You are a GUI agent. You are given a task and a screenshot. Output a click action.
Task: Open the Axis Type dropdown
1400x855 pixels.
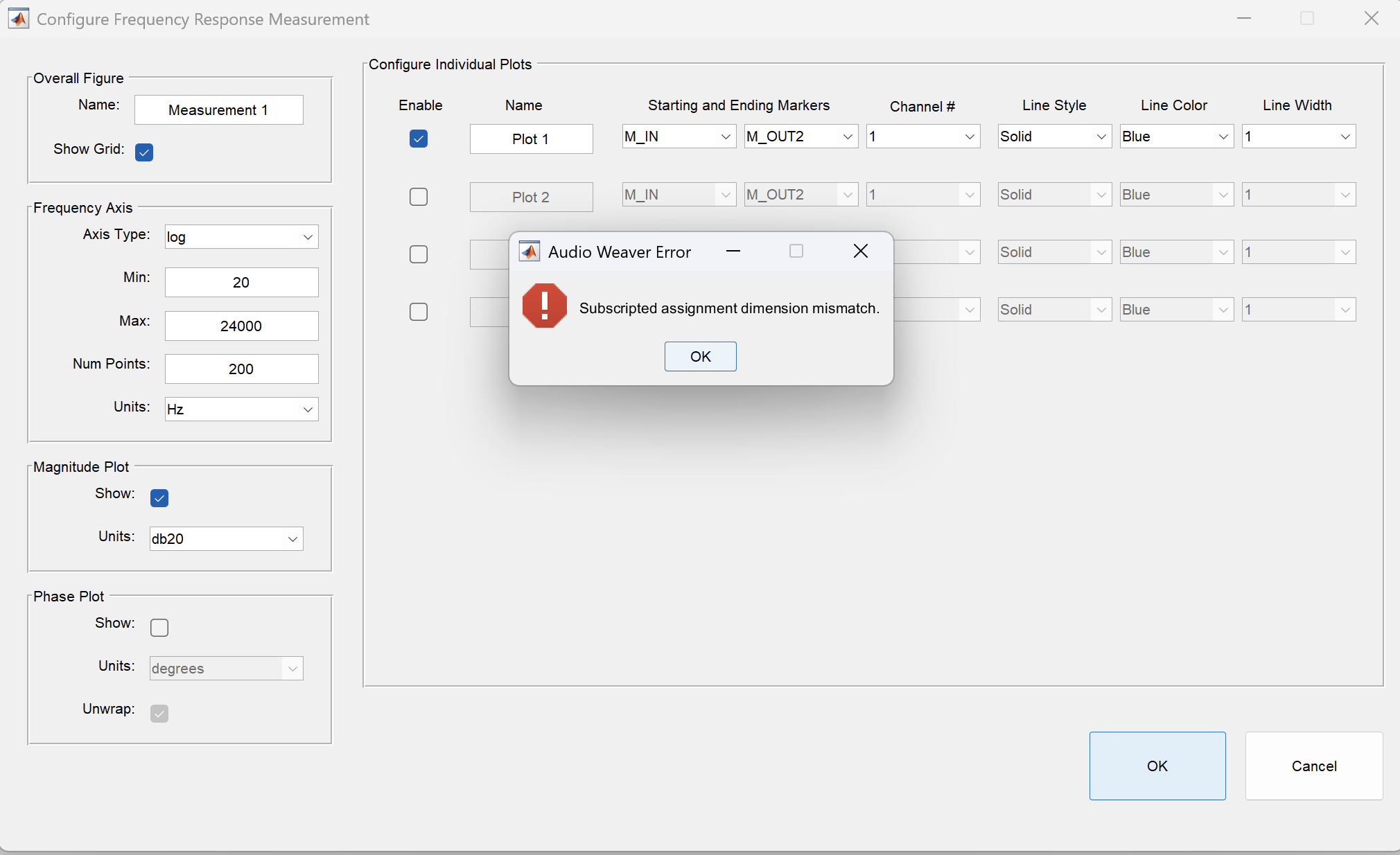240,237
